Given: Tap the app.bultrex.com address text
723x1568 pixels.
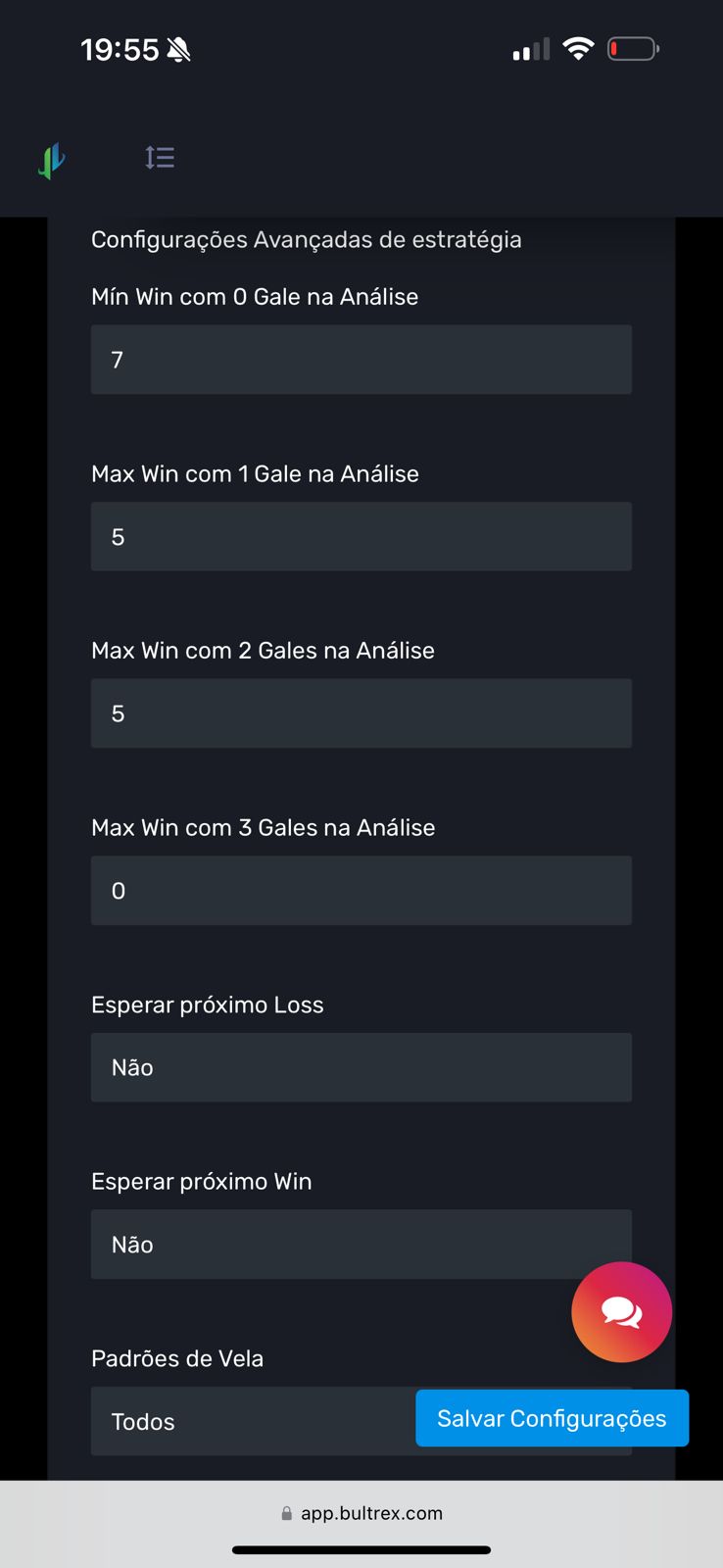Looking at the screenshot, I should coord(371,1513).
